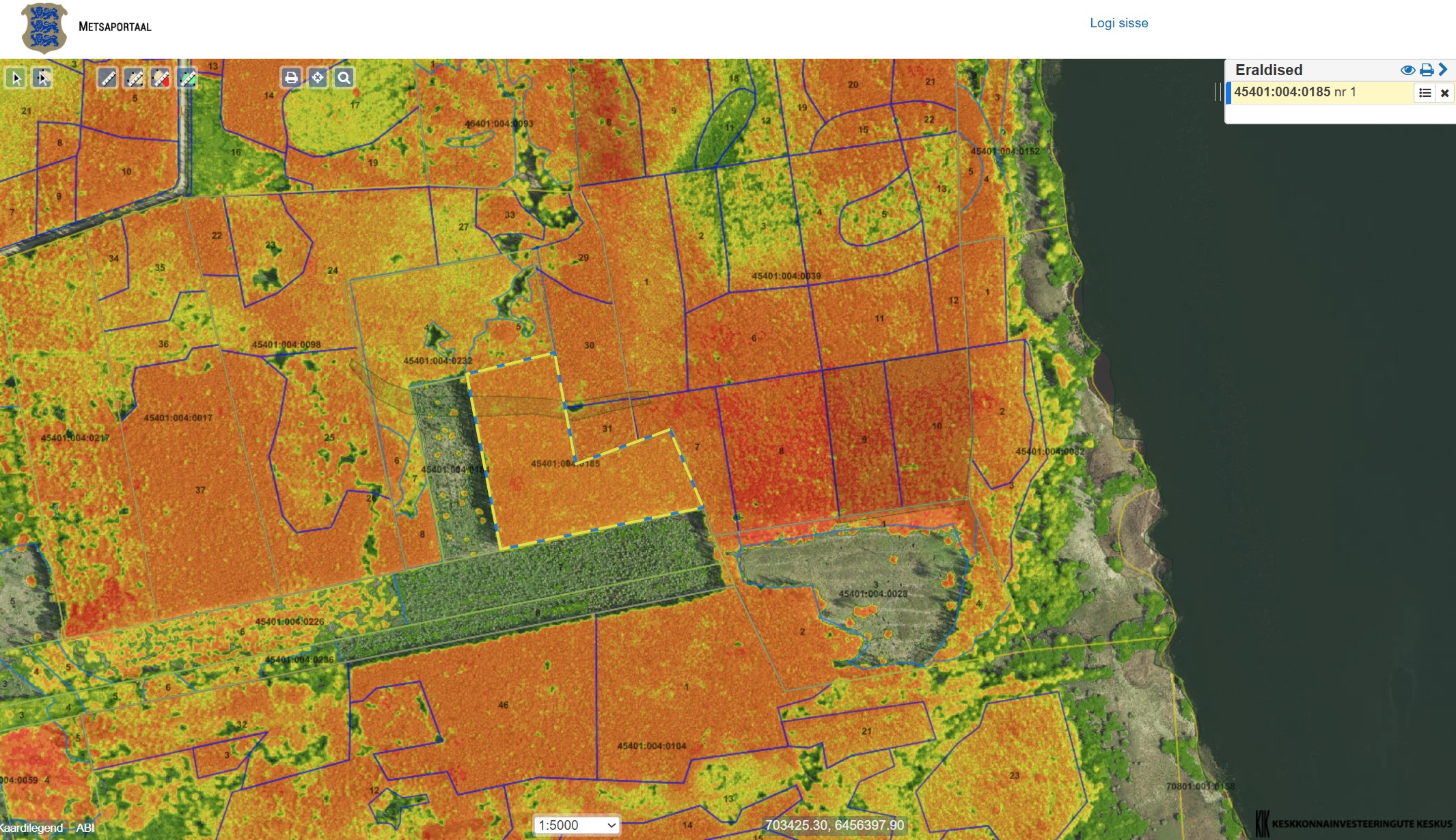1456x840 pixels.
Task: Collapse the Eraldised panel with chevron
Action: pyautogui.click(x=1443, y=70)
